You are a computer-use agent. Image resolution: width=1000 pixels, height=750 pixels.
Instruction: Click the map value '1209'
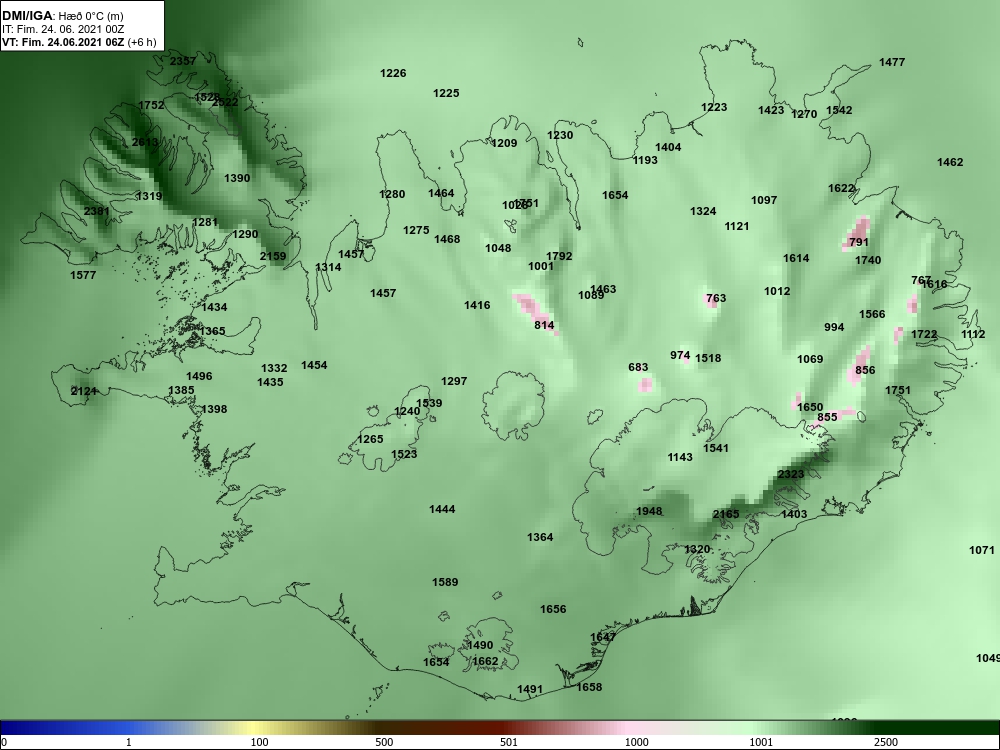(504, 143)
